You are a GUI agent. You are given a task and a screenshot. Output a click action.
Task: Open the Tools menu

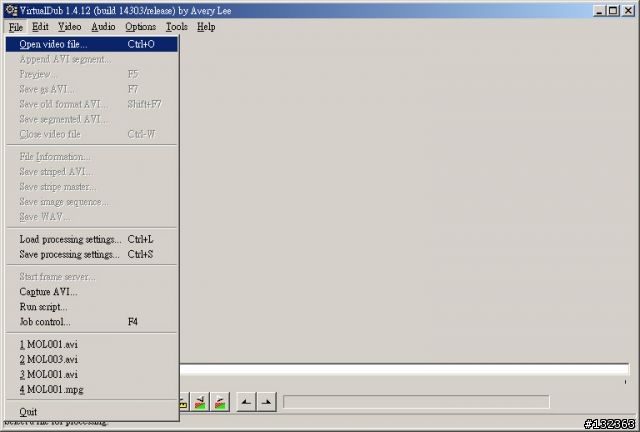pos(176,27)
